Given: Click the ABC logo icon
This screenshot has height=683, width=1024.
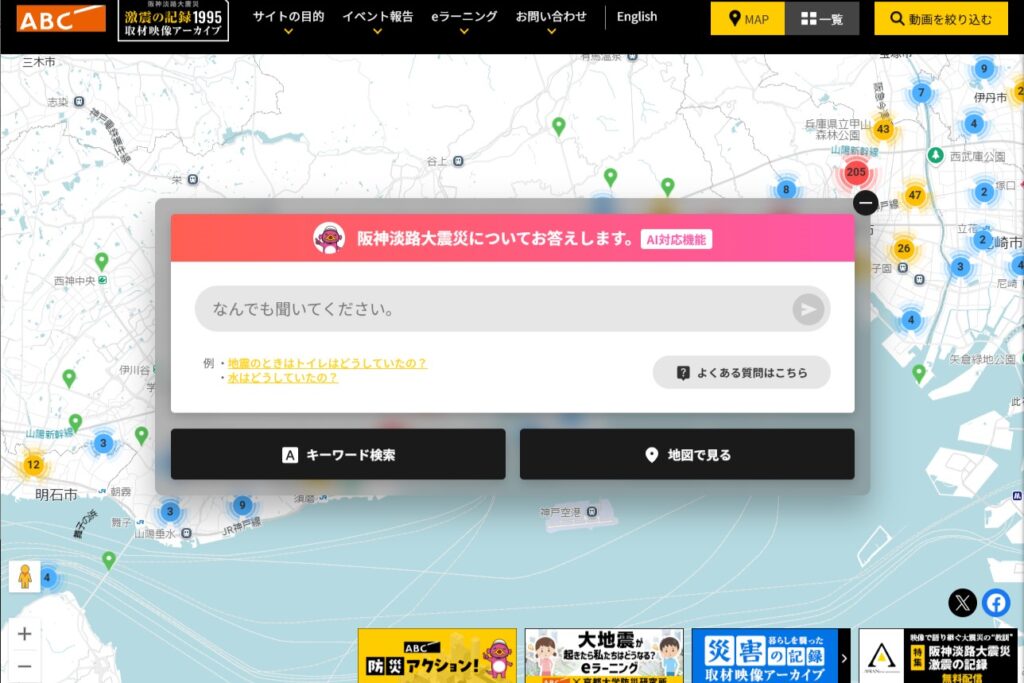Looking at the screenshot, I should coord(61,18).
